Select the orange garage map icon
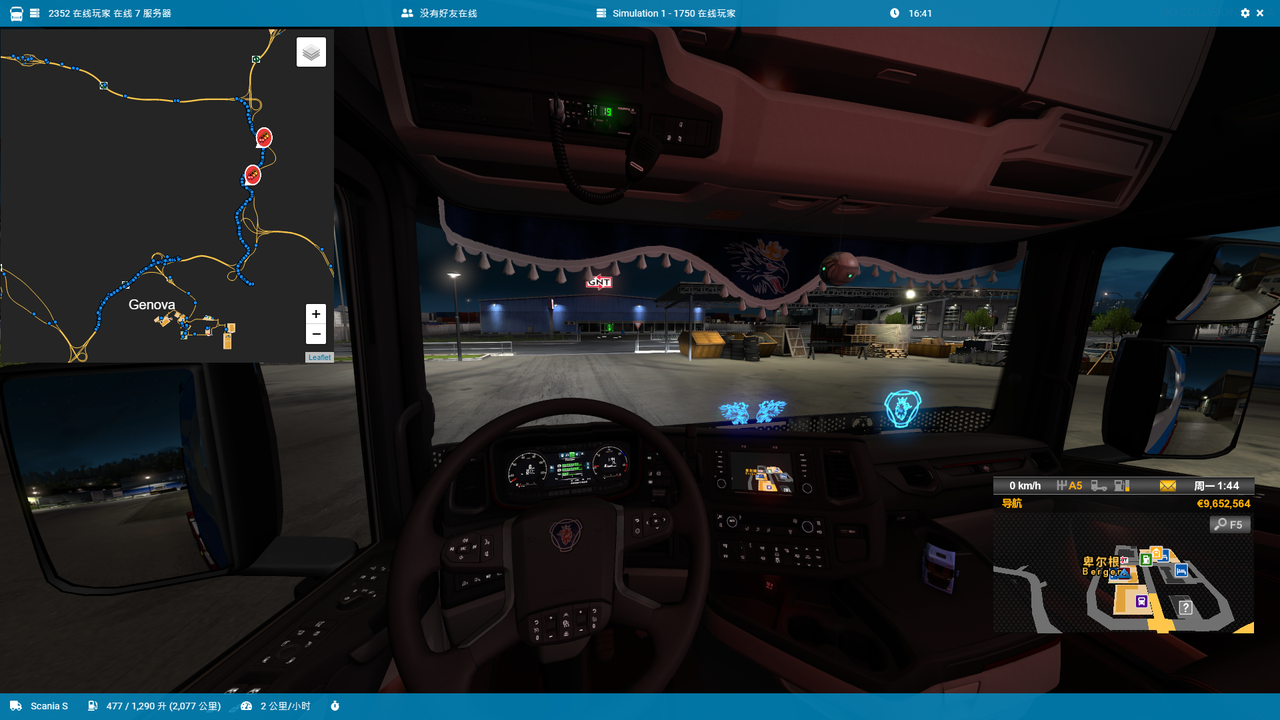This screenshot has width=1280, height=720. (x=1157, y=553)
